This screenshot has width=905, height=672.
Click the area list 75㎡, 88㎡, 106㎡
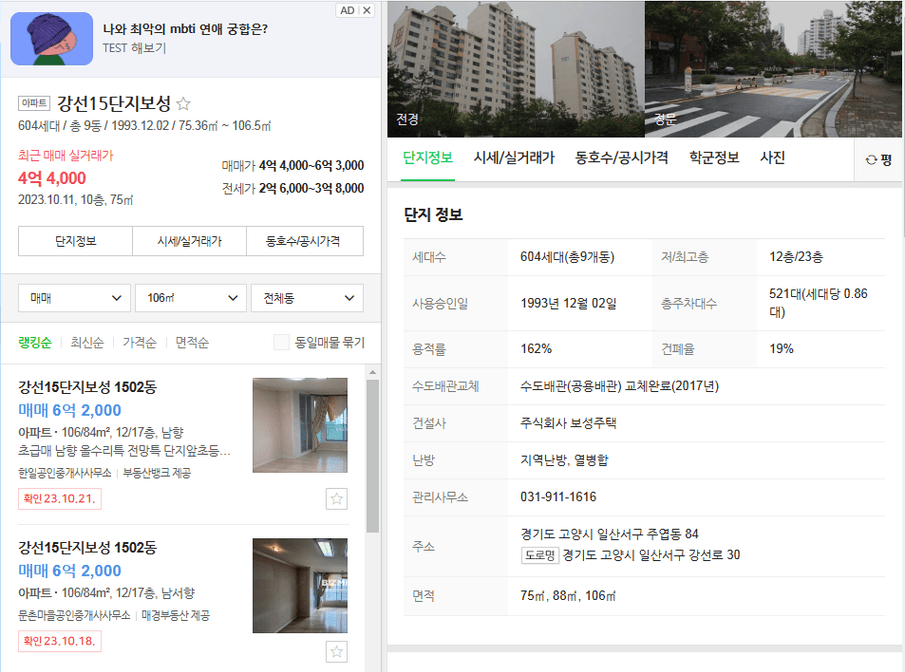click(568, 596)
